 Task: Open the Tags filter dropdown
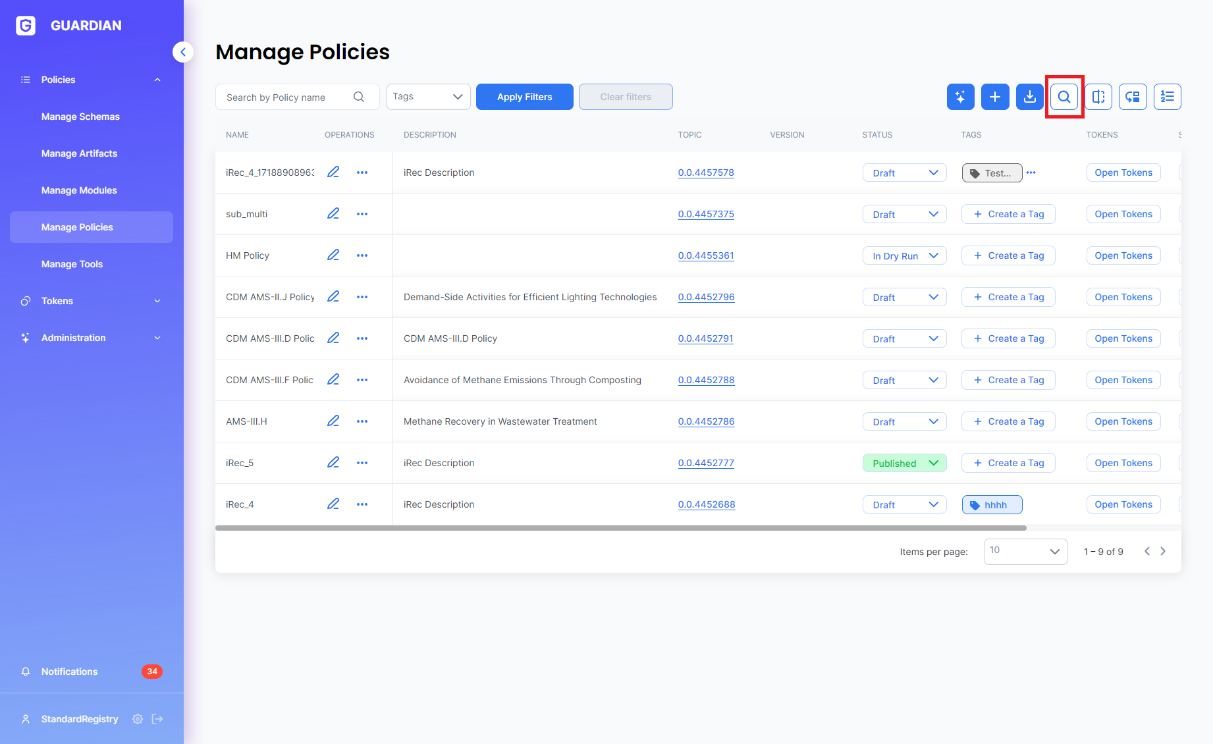428,97
